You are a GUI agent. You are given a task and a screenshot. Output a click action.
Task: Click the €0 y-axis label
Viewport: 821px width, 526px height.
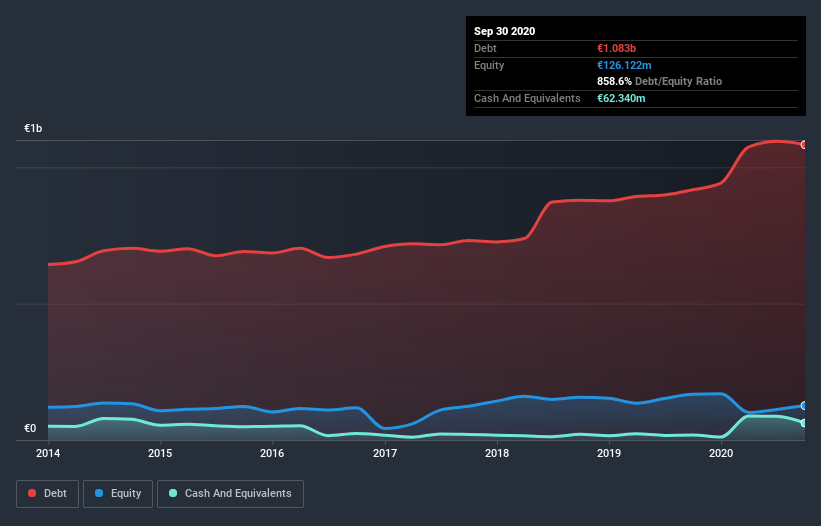pyautogui.click(x=30, y=429)
